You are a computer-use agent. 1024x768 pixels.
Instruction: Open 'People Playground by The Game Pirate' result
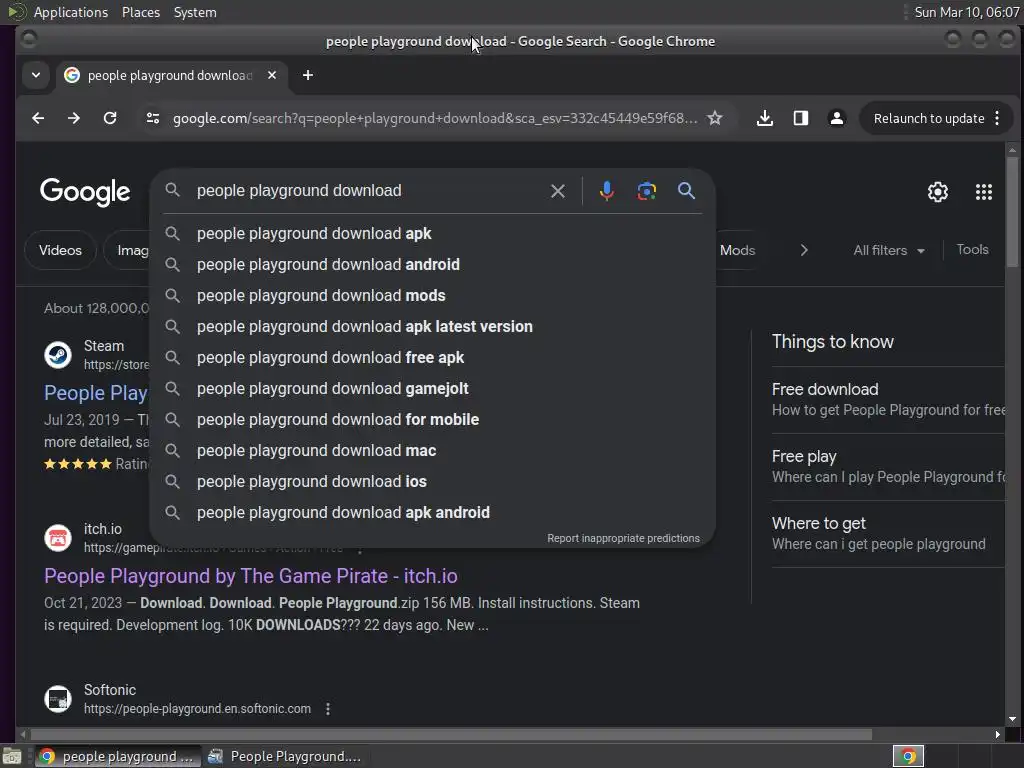click(251, 576)
